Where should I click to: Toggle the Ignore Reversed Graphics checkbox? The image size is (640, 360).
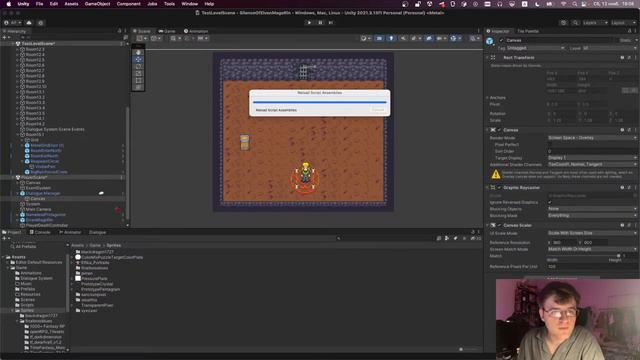(549, 202)
